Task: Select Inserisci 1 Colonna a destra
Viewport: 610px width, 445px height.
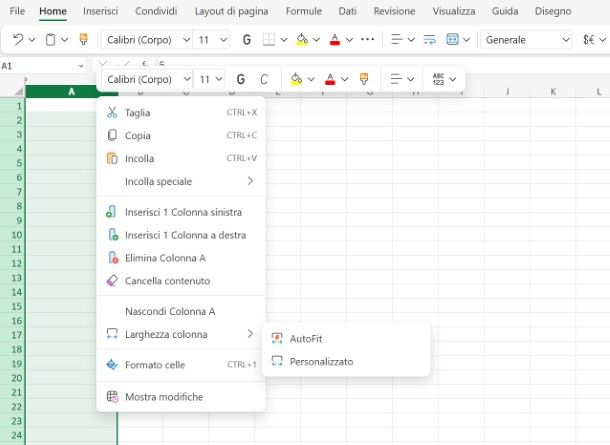Action: (181, 235)
